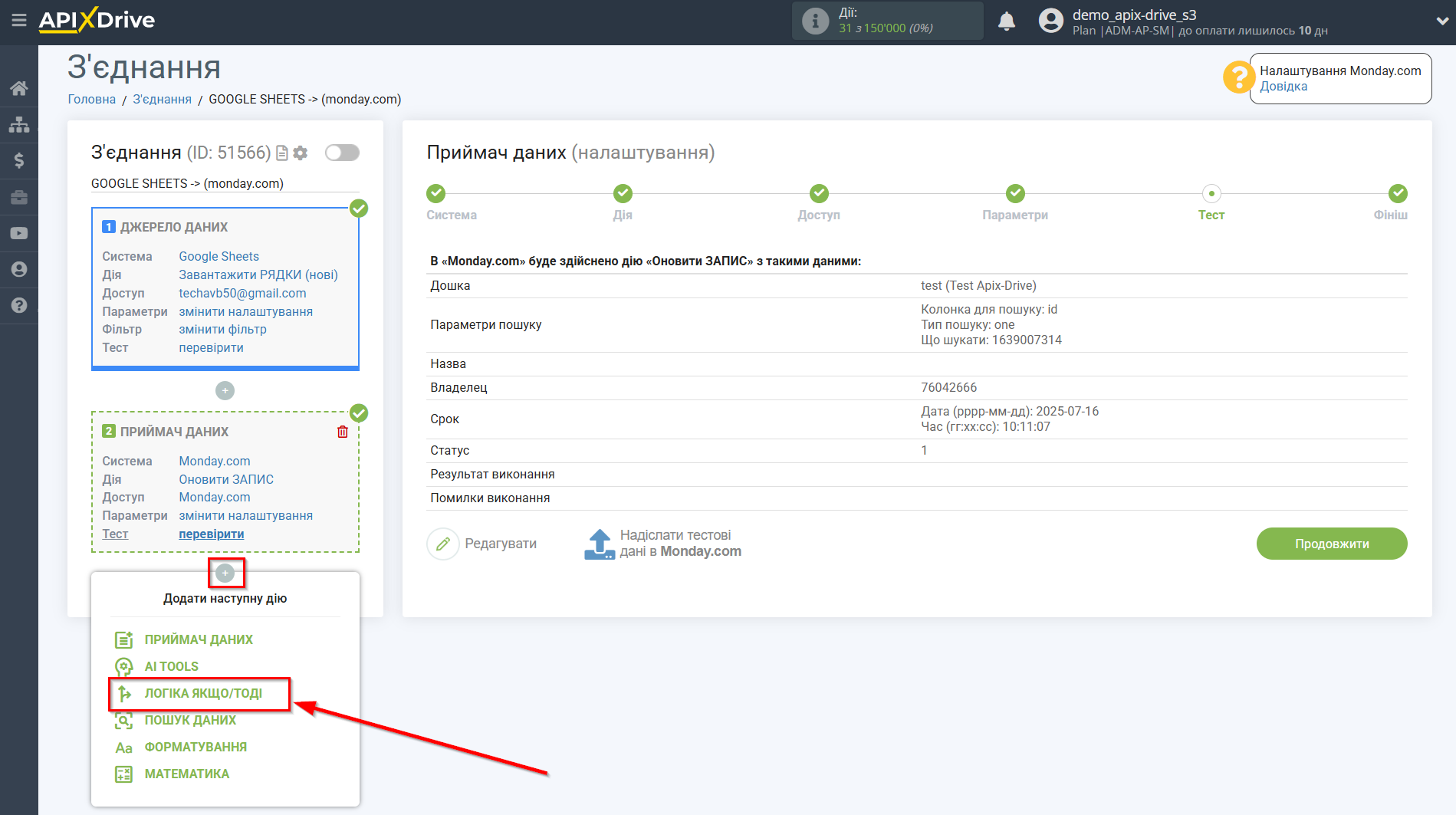Go to Головна breadcrumb
Viewport: 1456px width, 815px height.
tap(91, 99)
